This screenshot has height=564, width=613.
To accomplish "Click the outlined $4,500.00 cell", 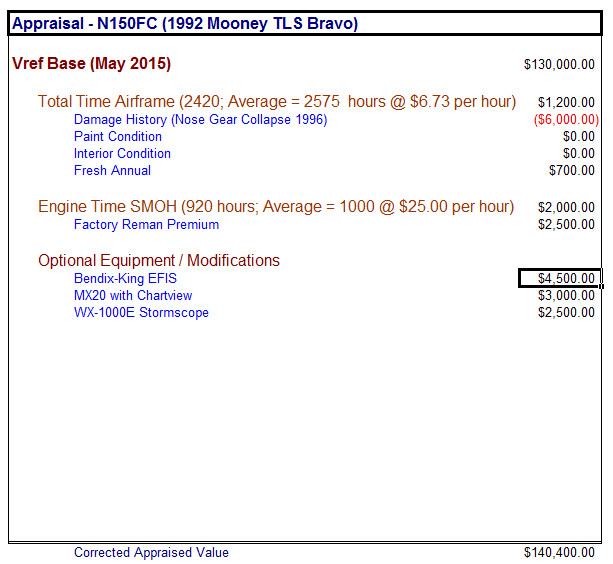I will (559, 279).
